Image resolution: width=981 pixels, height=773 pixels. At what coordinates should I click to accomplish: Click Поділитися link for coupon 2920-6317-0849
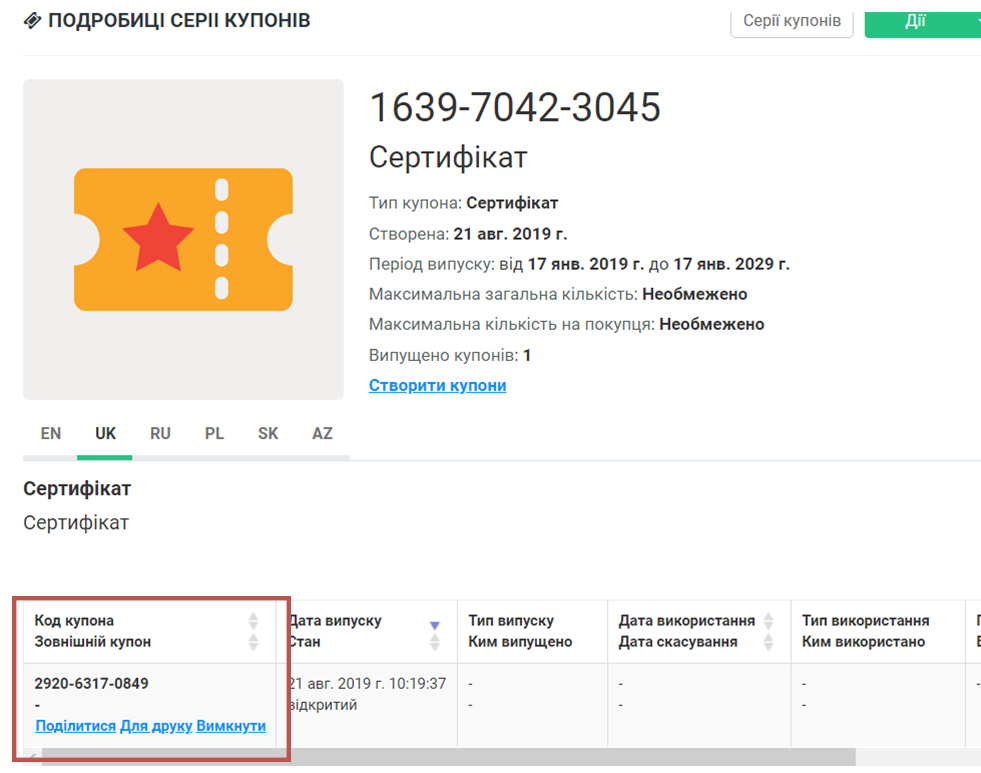pos(76,726)
